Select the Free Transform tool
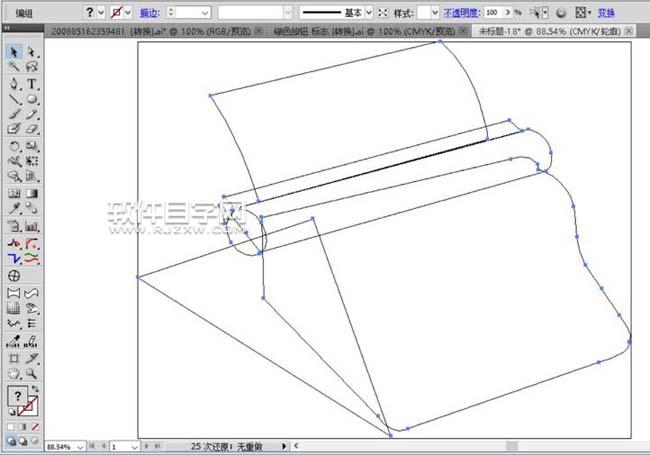Screen dimensions: 650x455 (x=32, y=161)
